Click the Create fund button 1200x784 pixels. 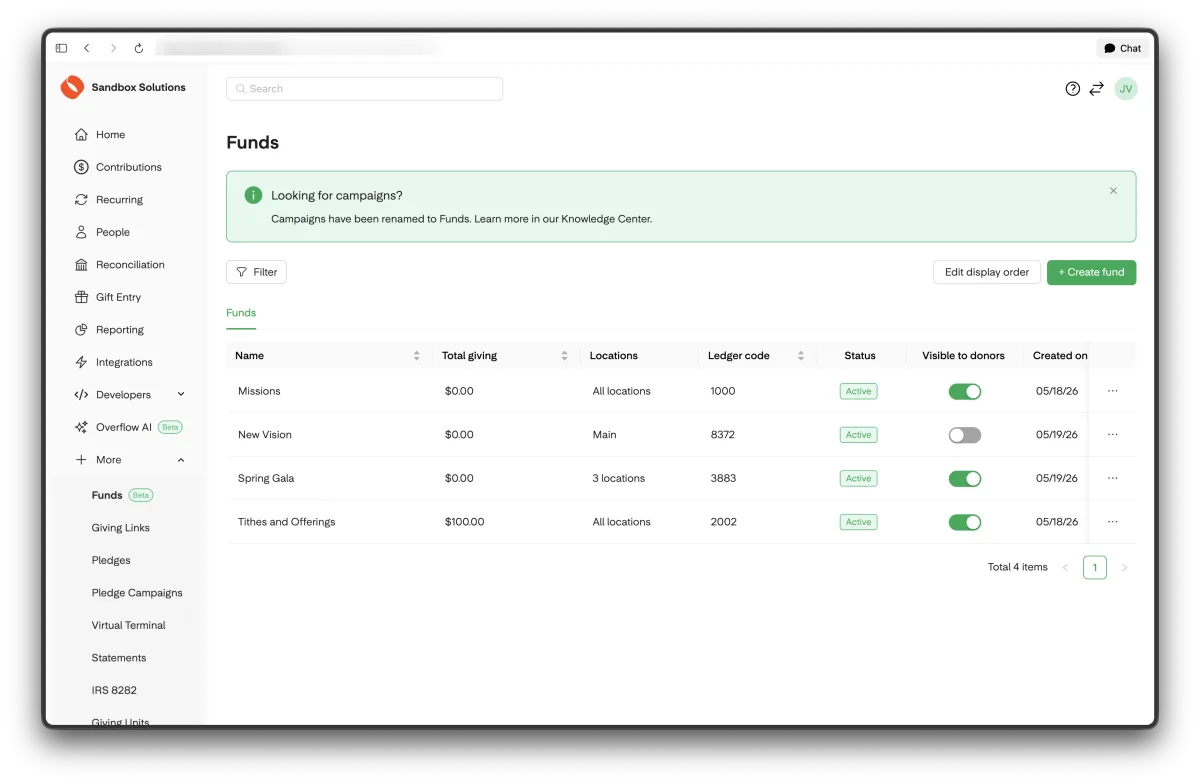[1091, 272]
